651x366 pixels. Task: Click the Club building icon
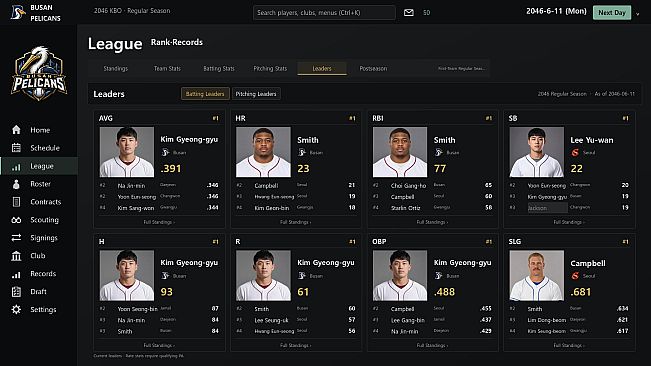pyautogui.click(x=16, y=256)
